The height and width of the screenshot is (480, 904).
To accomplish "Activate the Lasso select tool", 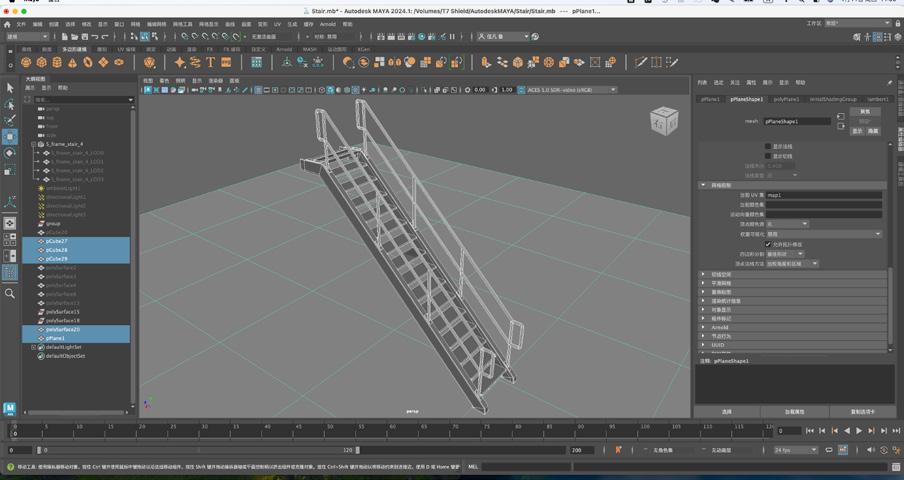I will [x=10, y=104].
